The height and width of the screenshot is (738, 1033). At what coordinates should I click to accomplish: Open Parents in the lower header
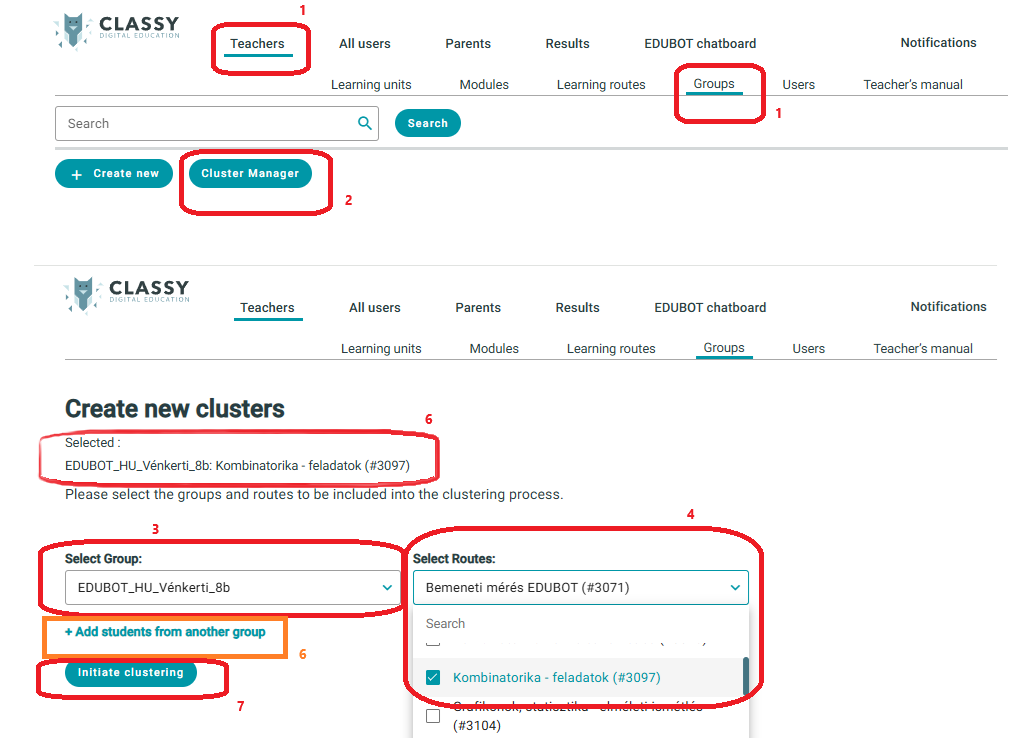(x=478, y=308)
